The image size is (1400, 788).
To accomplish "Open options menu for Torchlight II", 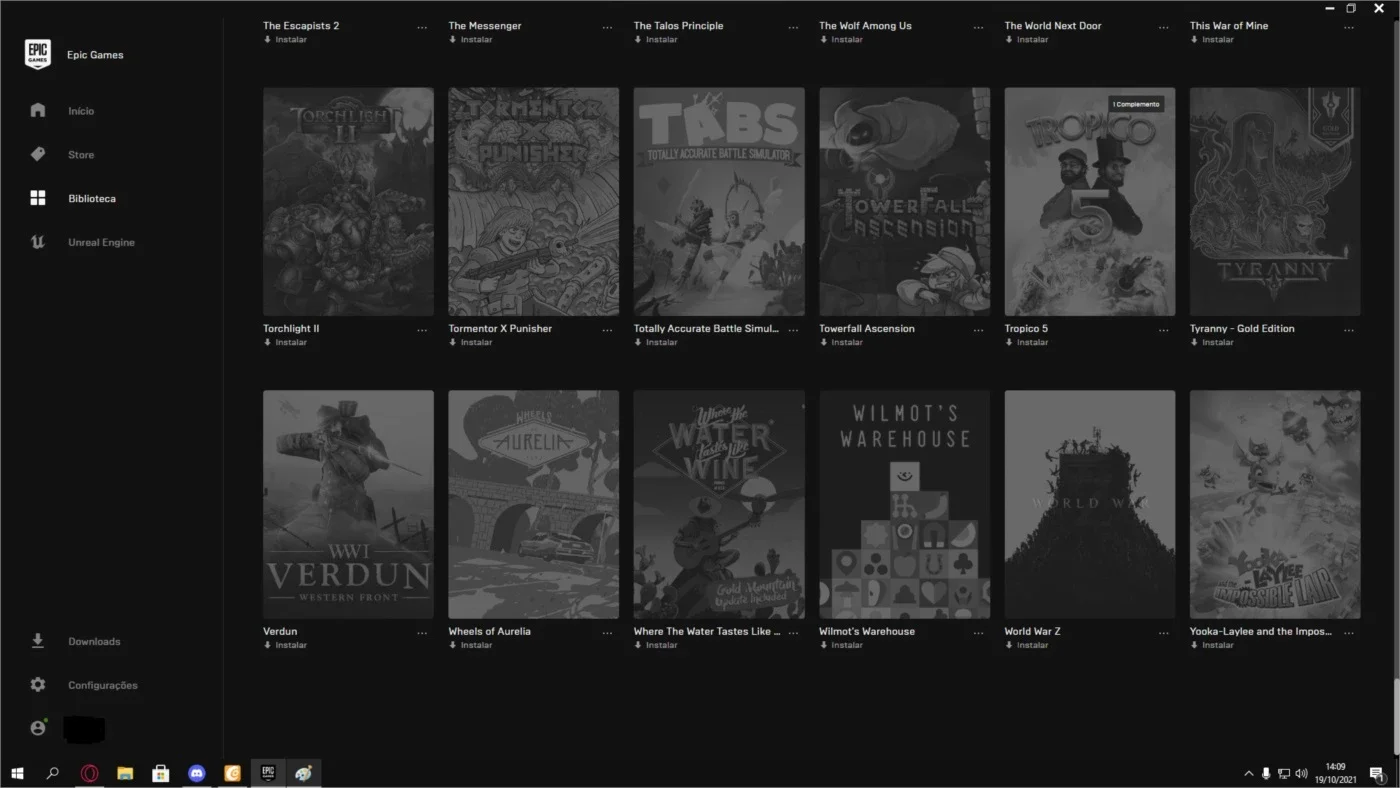I will pos(422,330).
